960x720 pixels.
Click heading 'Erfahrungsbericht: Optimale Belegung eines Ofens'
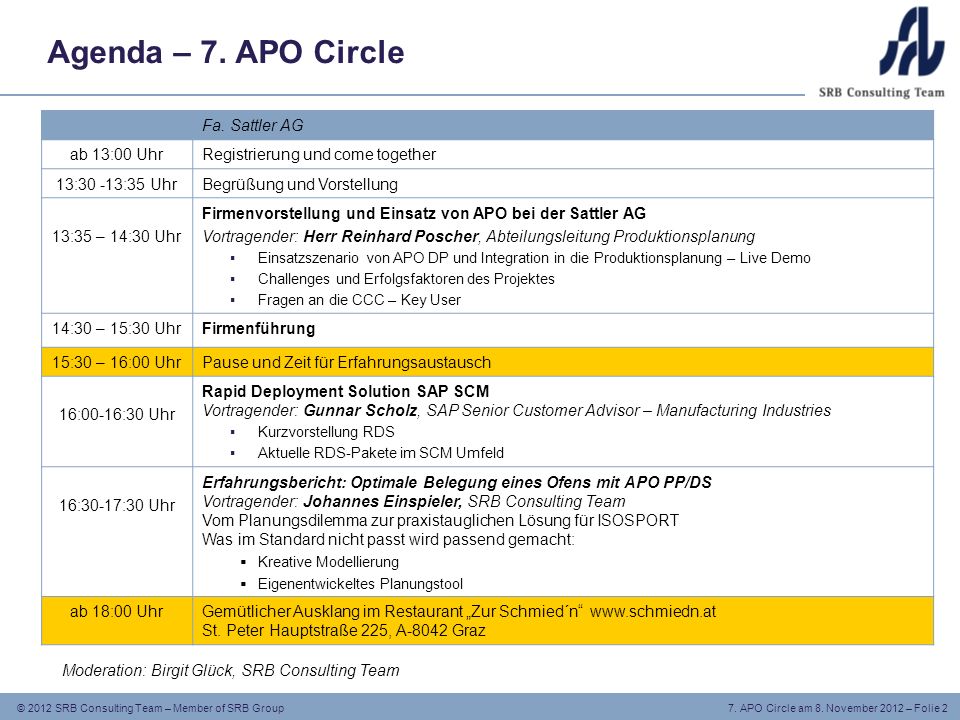(x=457, y=482)
